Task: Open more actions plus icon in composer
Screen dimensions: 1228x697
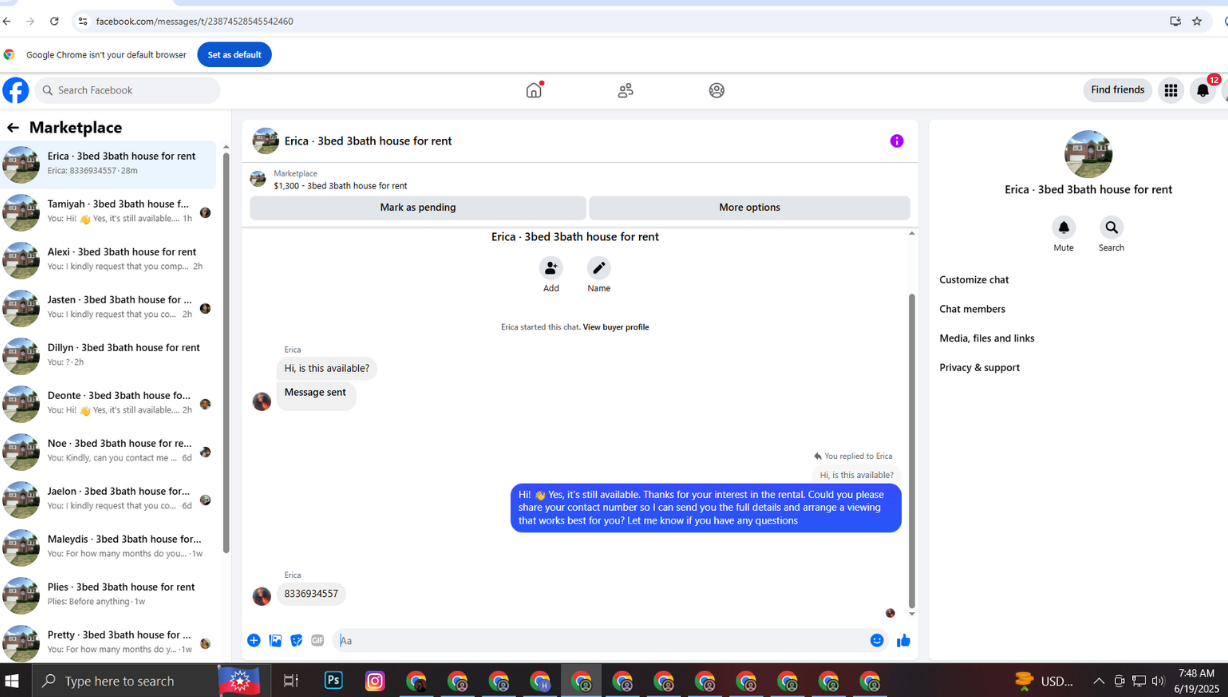Action: pyautogui.click(x=254, y=640)
